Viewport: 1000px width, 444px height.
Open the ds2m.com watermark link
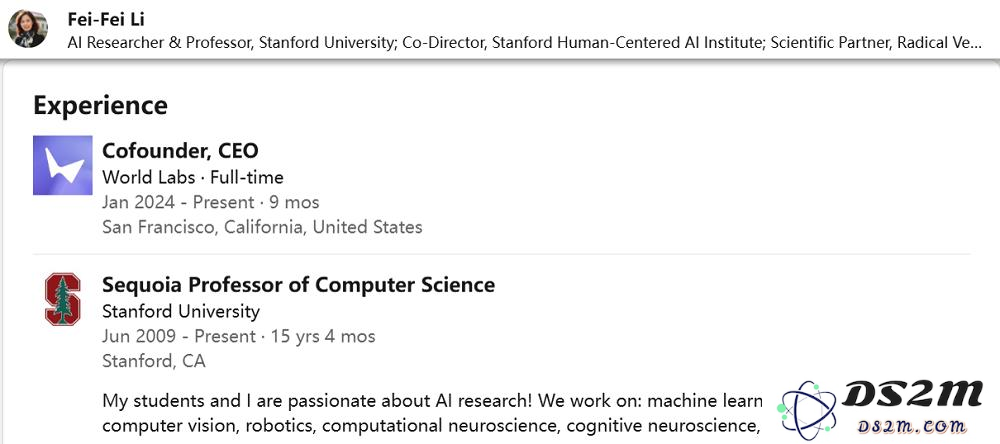[x=911, y=426]
